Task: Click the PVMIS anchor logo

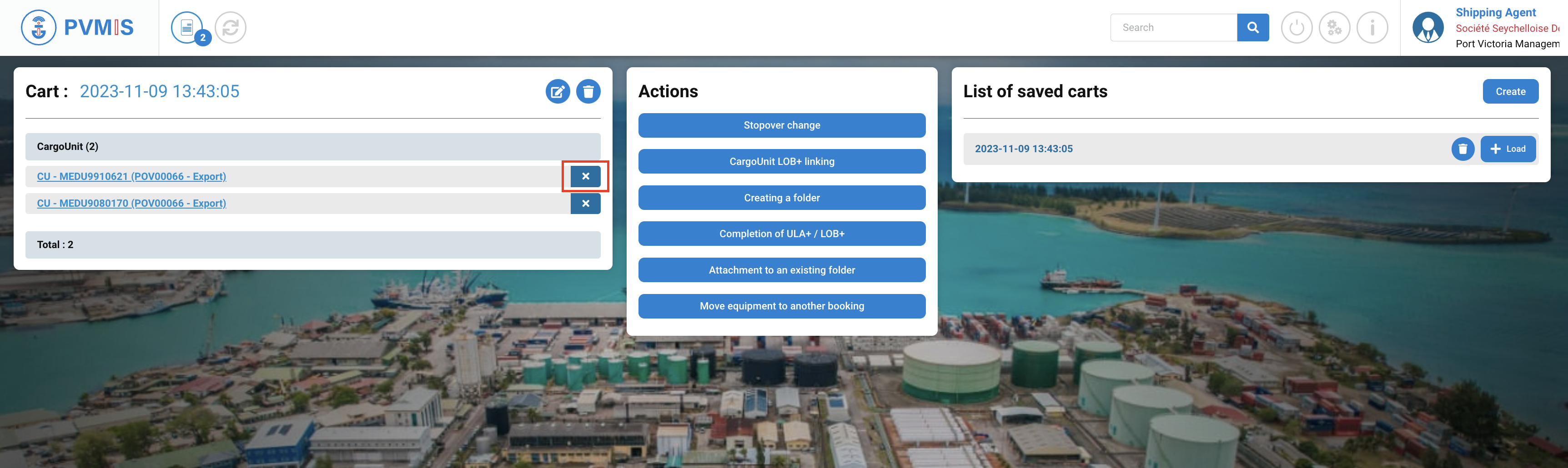Action: tap(39, 27)
